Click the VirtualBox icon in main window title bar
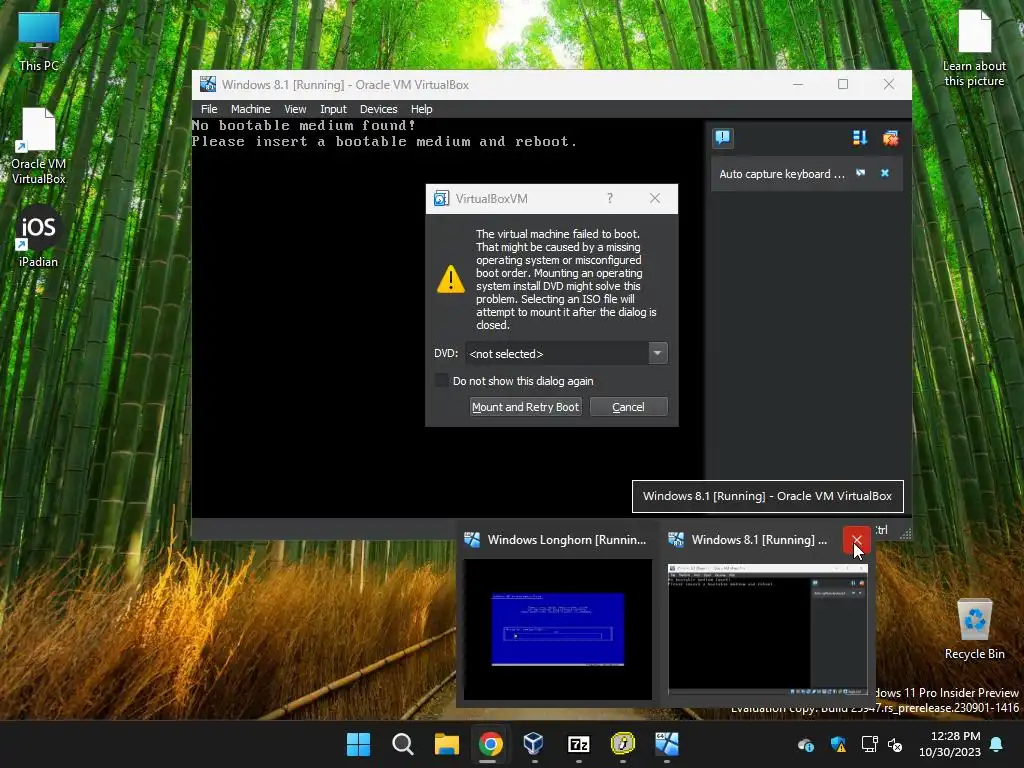Viewport: 1024px width, 768px height. click(208, 84)
